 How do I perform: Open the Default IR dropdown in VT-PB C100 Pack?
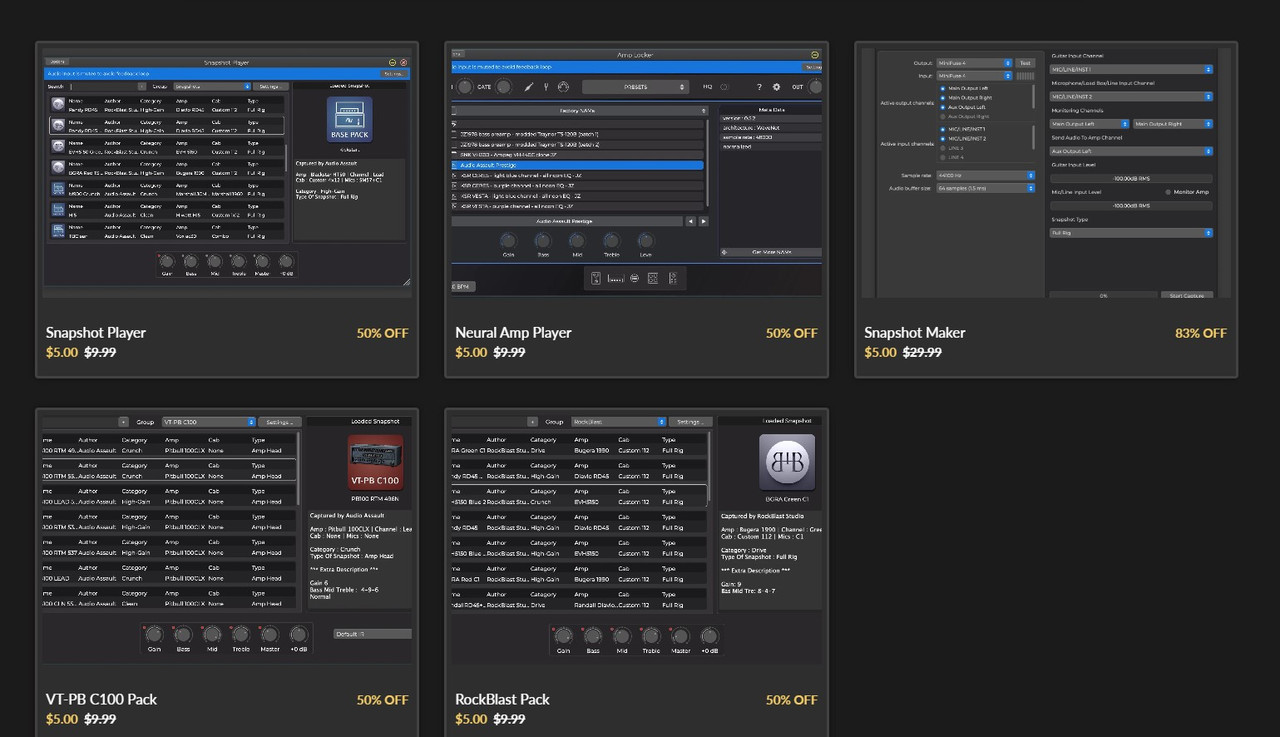[373, 634]
